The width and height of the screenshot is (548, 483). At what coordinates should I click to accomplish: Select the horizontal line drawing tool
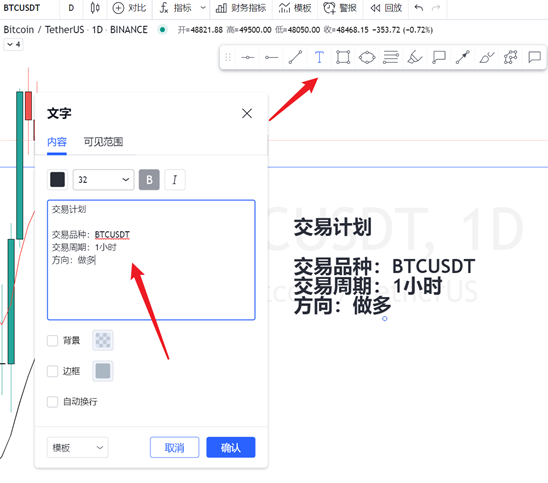click(x=247, y=57)
